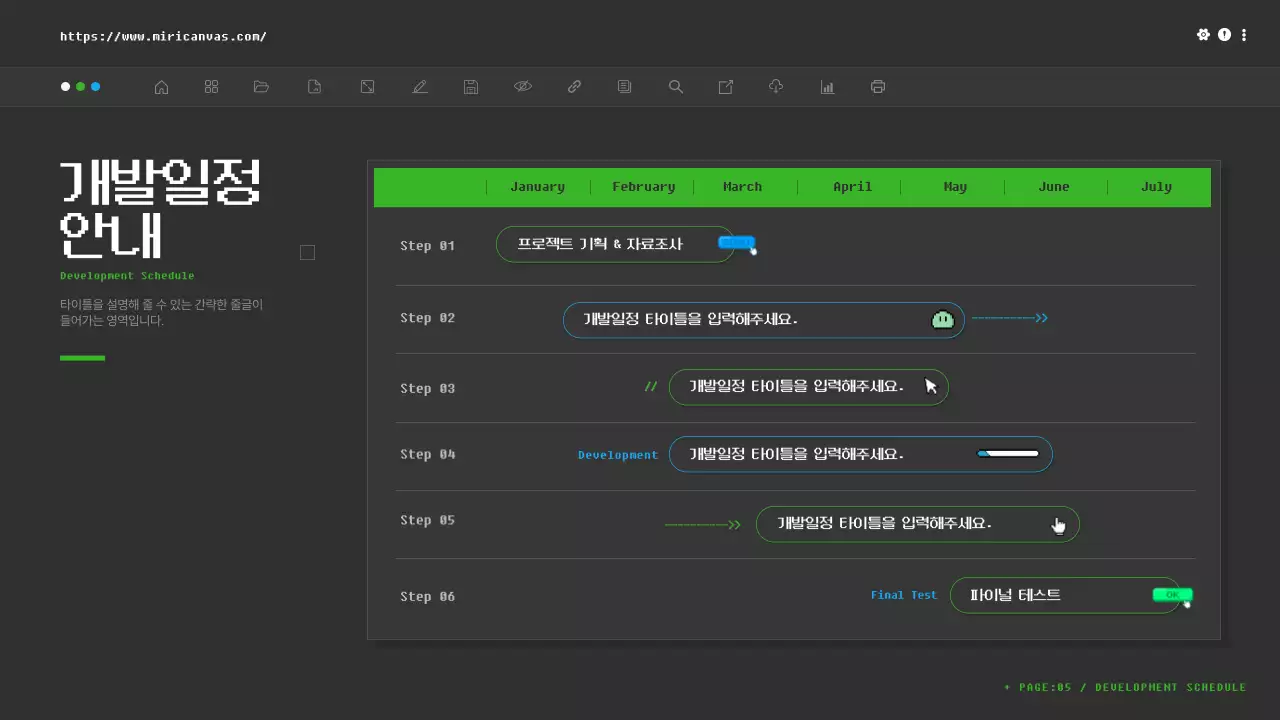Viewport: 1280px width, 720px height.
Task: Select the March column header
Action: tap(742, 187)
